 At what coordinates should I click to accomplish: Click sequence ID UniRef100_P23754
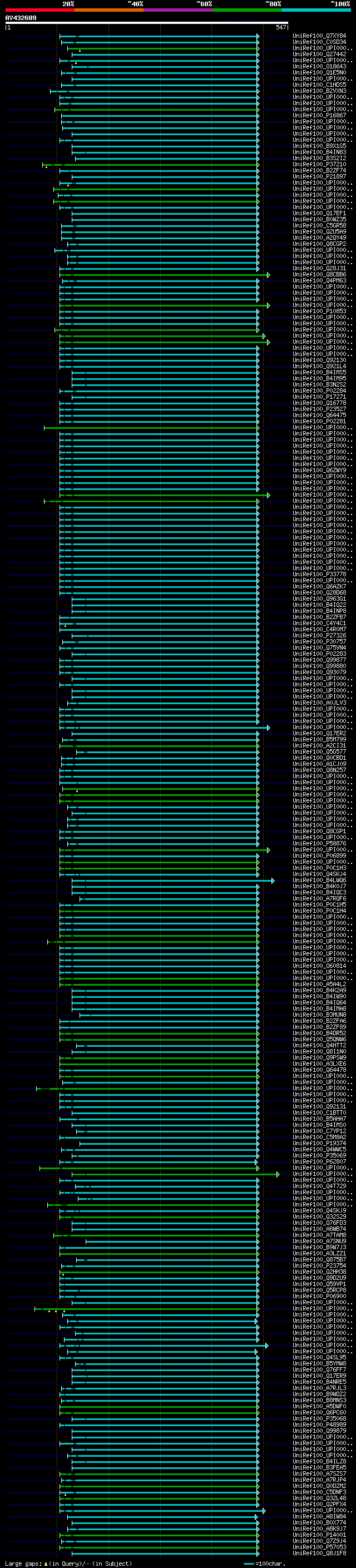[319, 1265]
